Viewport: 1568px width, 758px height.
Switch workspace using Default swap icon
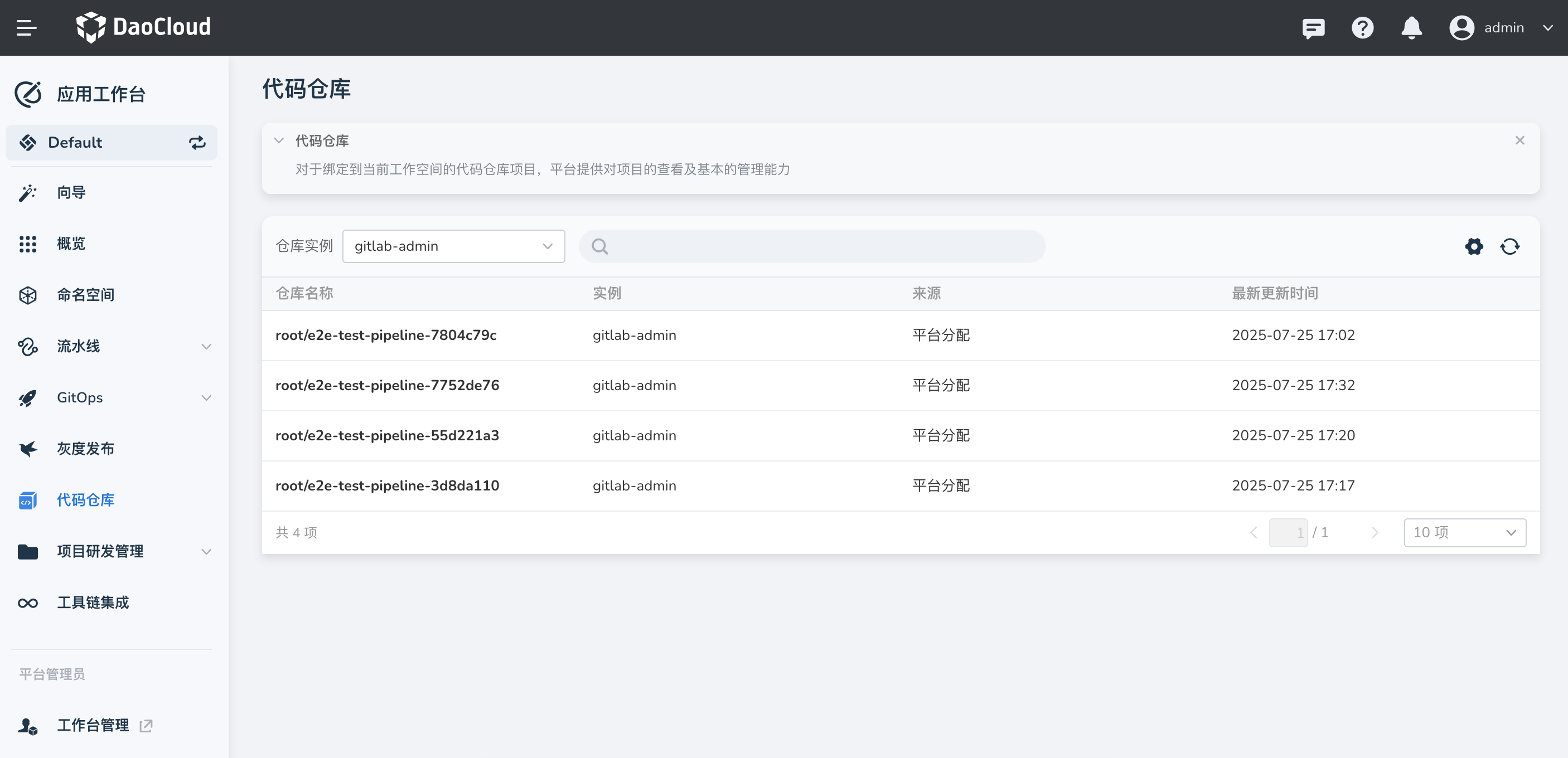pos(197,142)
